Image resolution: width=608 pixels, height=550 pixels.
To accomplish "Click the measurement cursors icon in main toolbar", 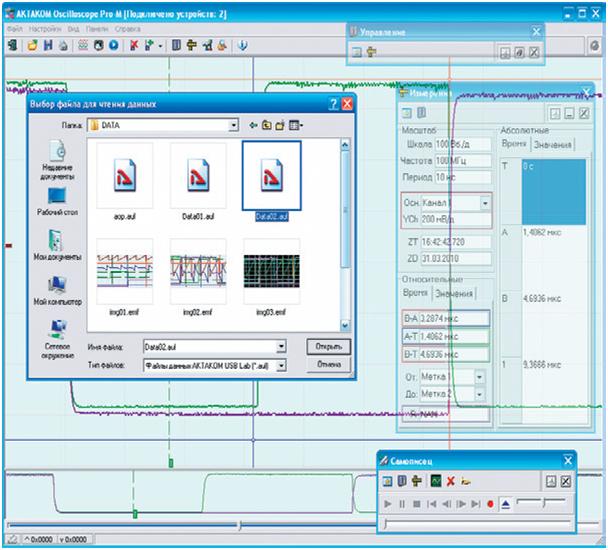I will coord(207,45).
